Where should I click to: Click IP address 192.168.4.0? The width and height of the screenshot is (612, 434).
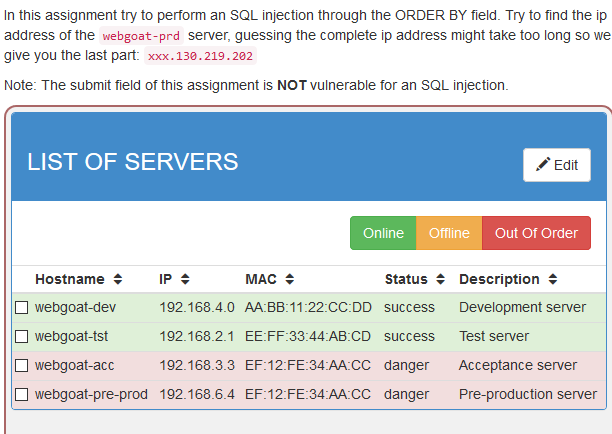(x=197, y=307)
